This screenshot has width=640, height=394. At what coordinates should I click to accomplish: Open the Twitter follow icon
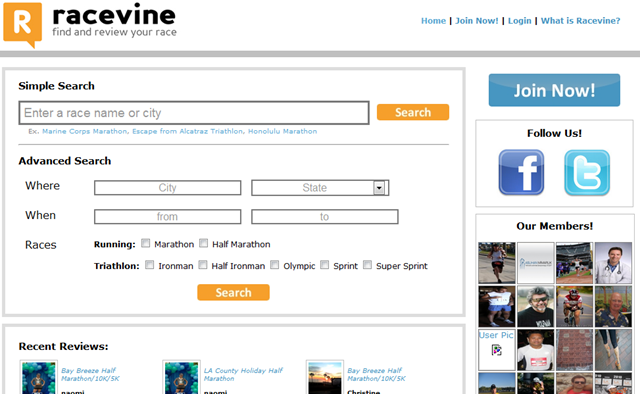point(587,172)
